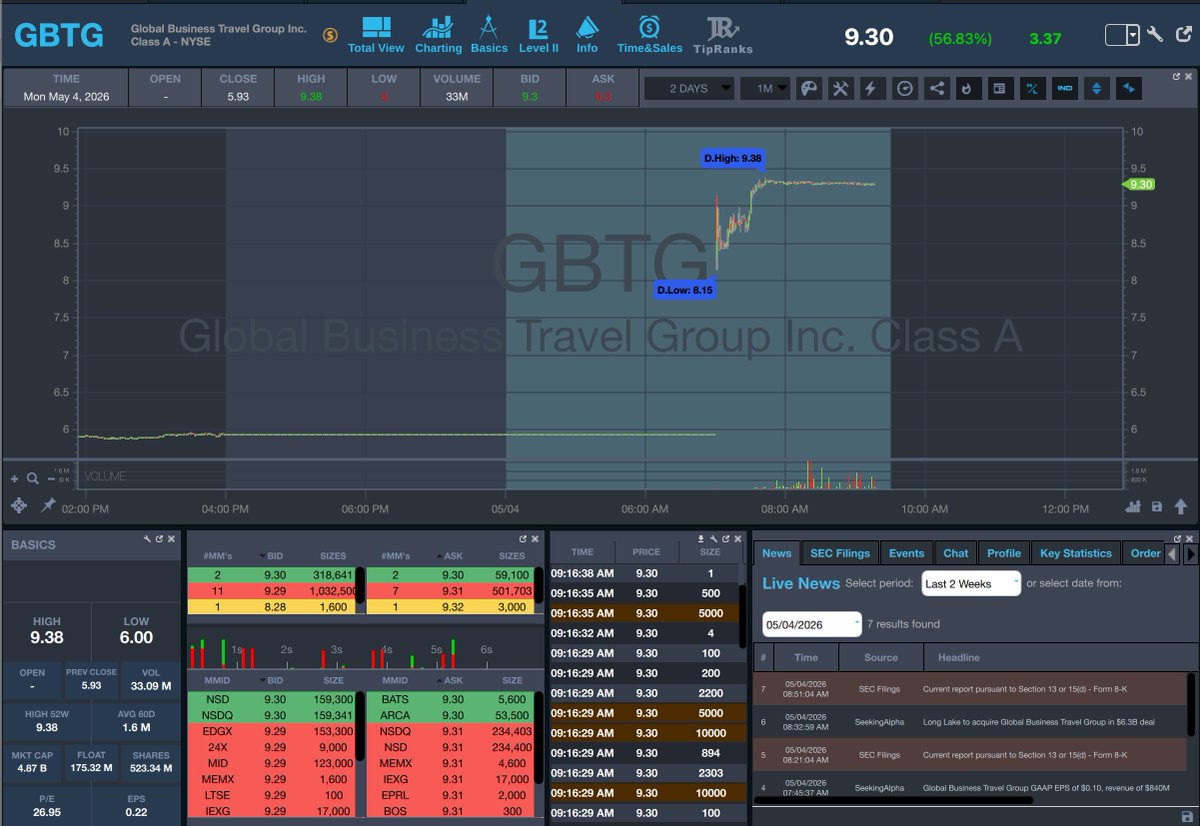The height and width of the screenshot is (826, 1200).
Task: Pop out the chart panel
Action: [x=1177, y=76]
